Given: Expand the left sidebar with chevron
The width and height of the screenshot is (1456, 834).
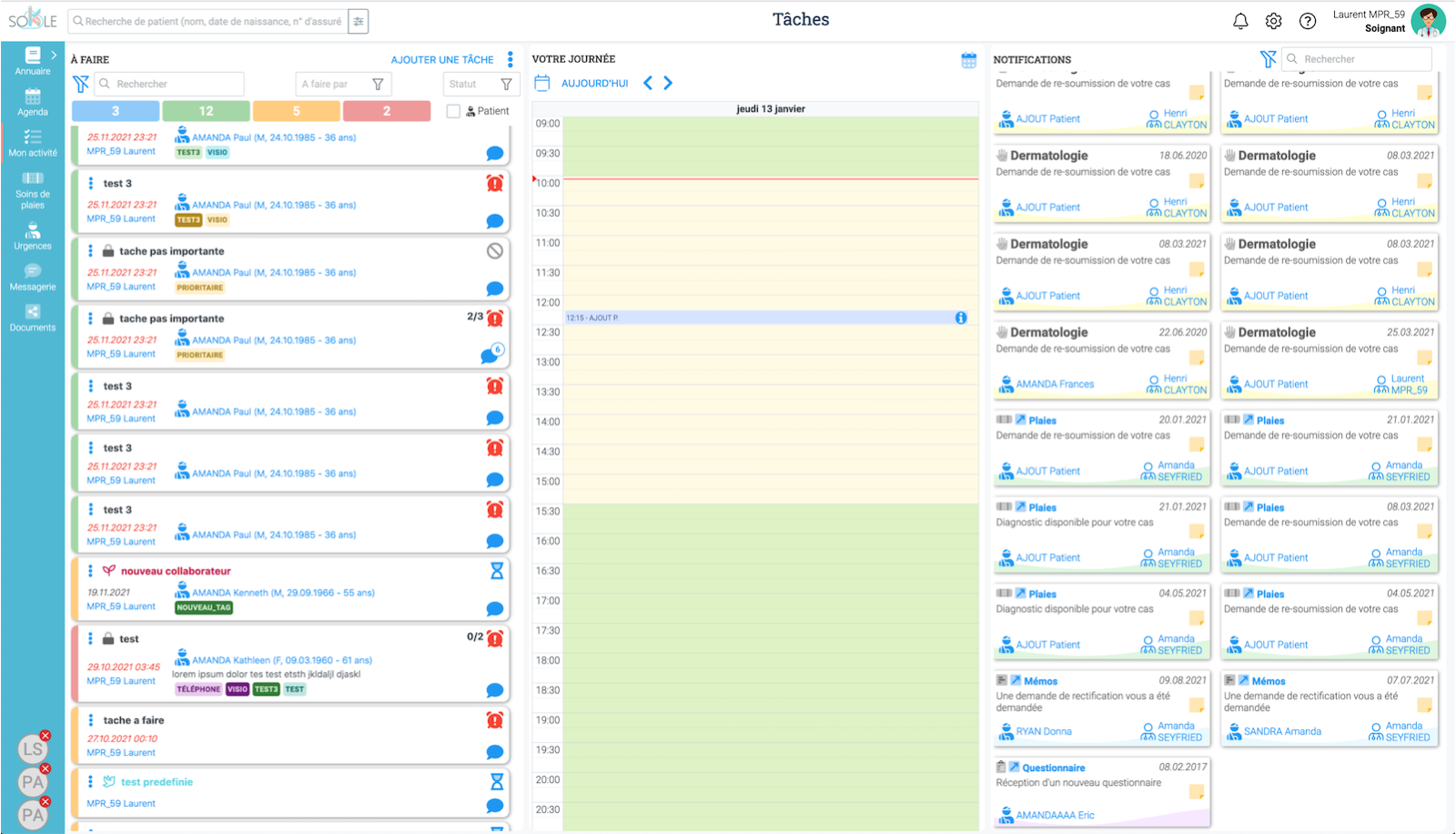Looking at the screenshot, I should click(54, 55).
